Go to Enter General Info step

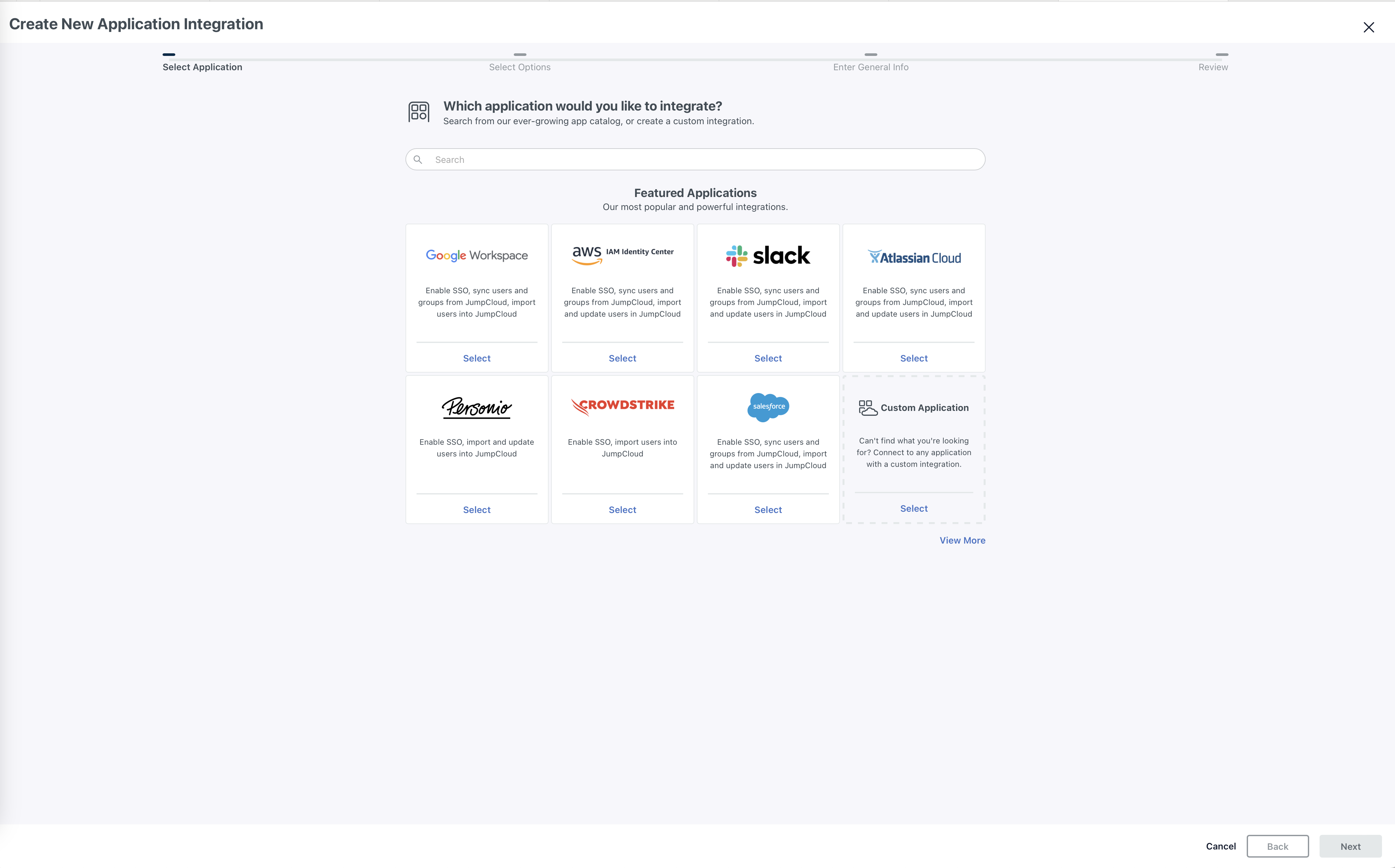(x=870, y=67)
